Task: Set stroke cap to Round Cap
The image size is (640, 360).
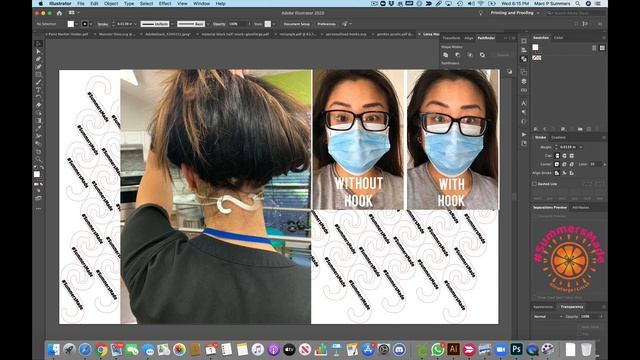Action: (x=564, y=156)
